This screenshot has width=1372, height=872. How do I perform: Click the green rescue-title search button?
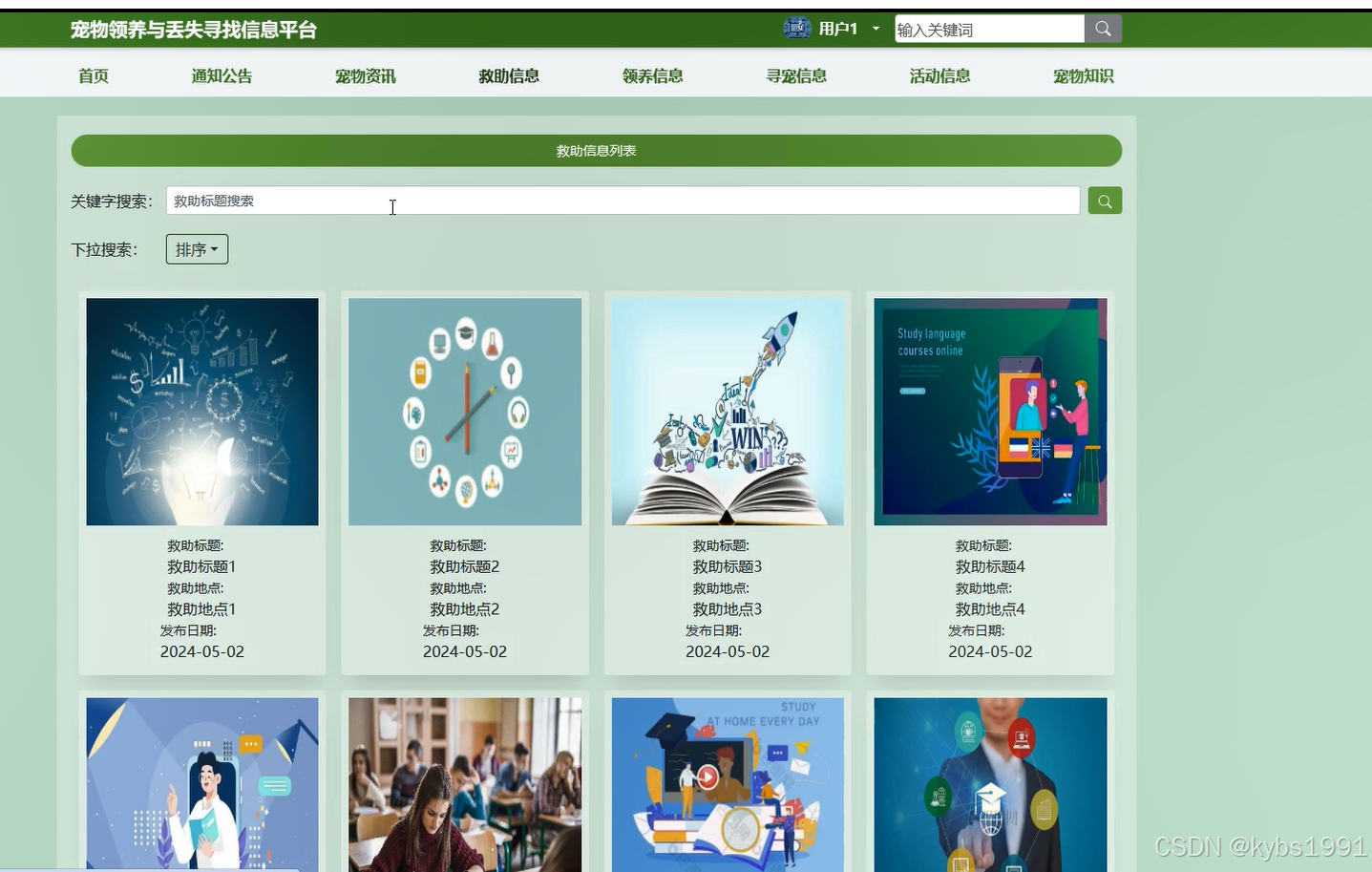point(1105,201)
